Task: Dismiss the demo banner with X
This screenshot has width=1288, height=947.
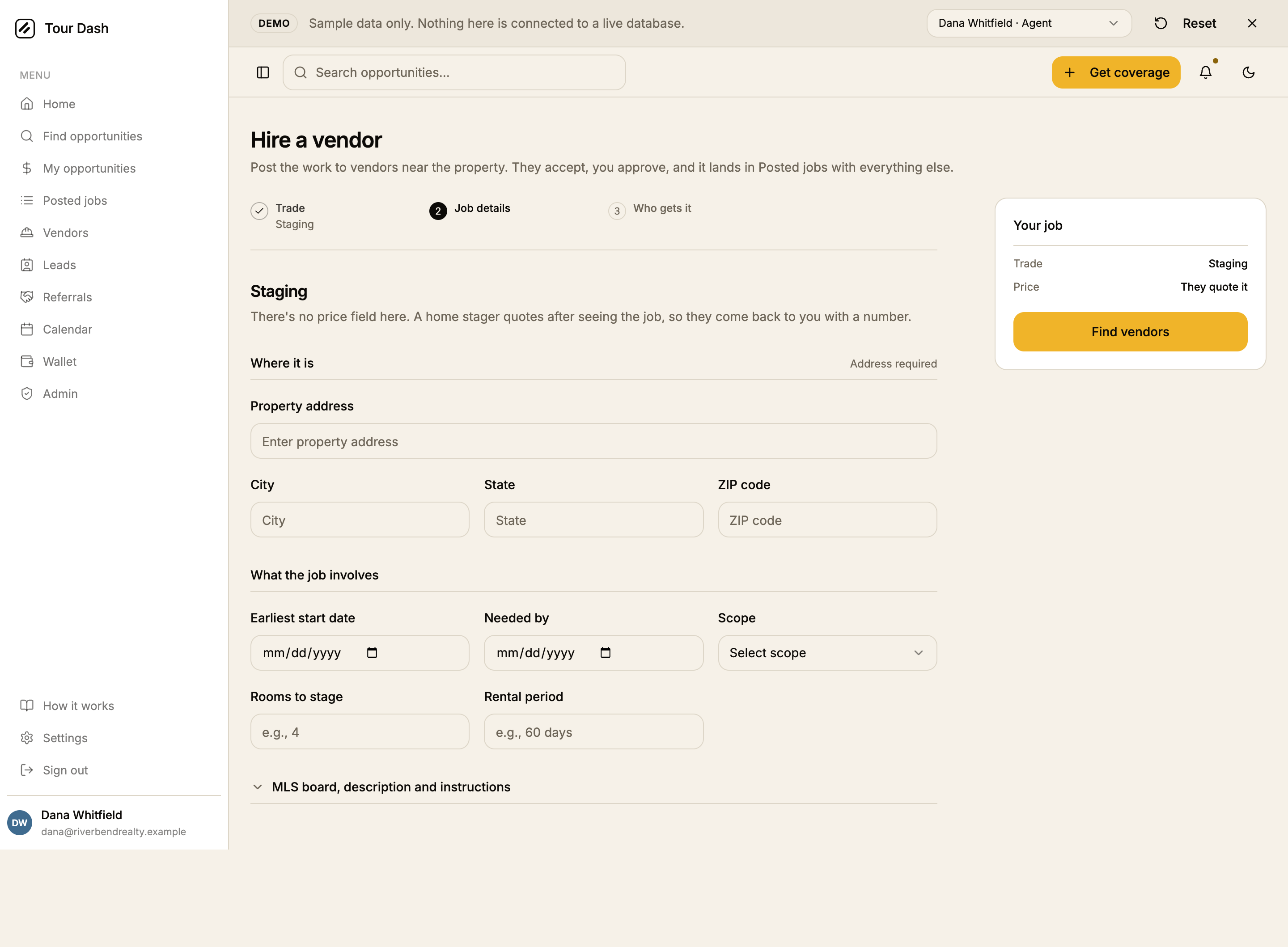Action: pyautogui.click(x=1252, y=24)
